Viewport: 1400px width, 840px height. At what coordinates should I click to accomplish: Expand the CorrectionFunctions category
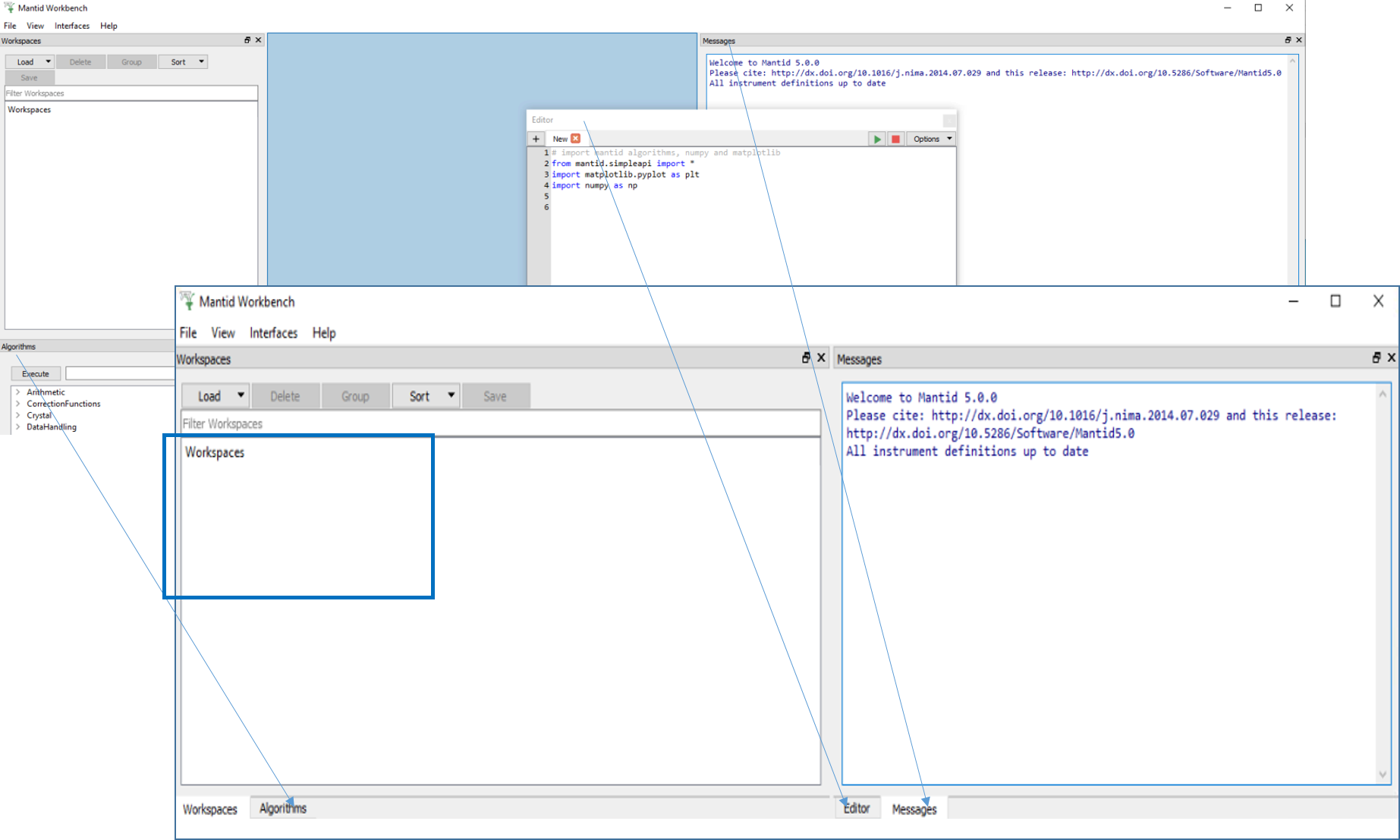tap(17, 404)
